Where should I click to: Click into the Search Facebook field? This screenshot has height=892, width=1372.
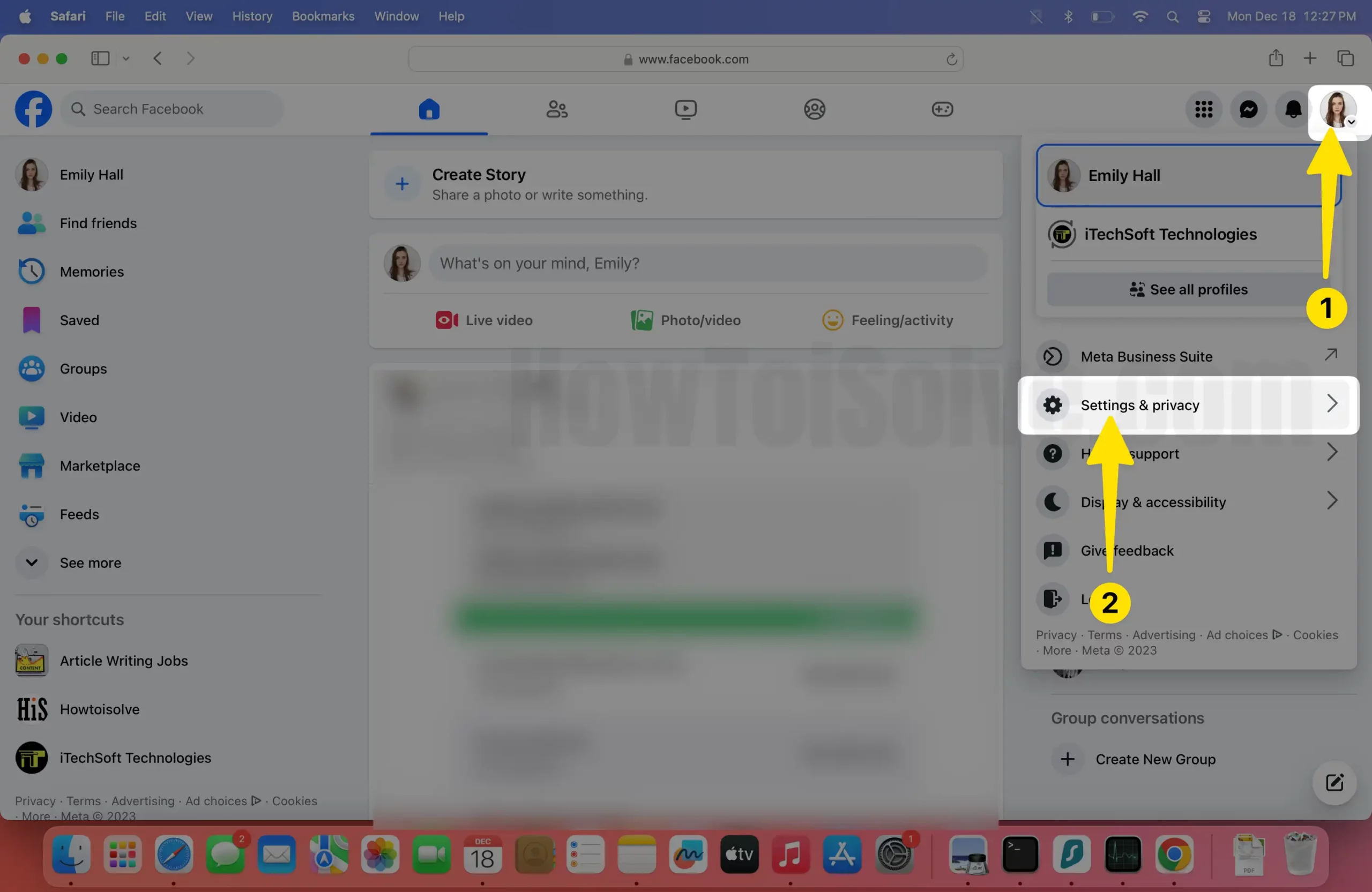click(172, 109)
